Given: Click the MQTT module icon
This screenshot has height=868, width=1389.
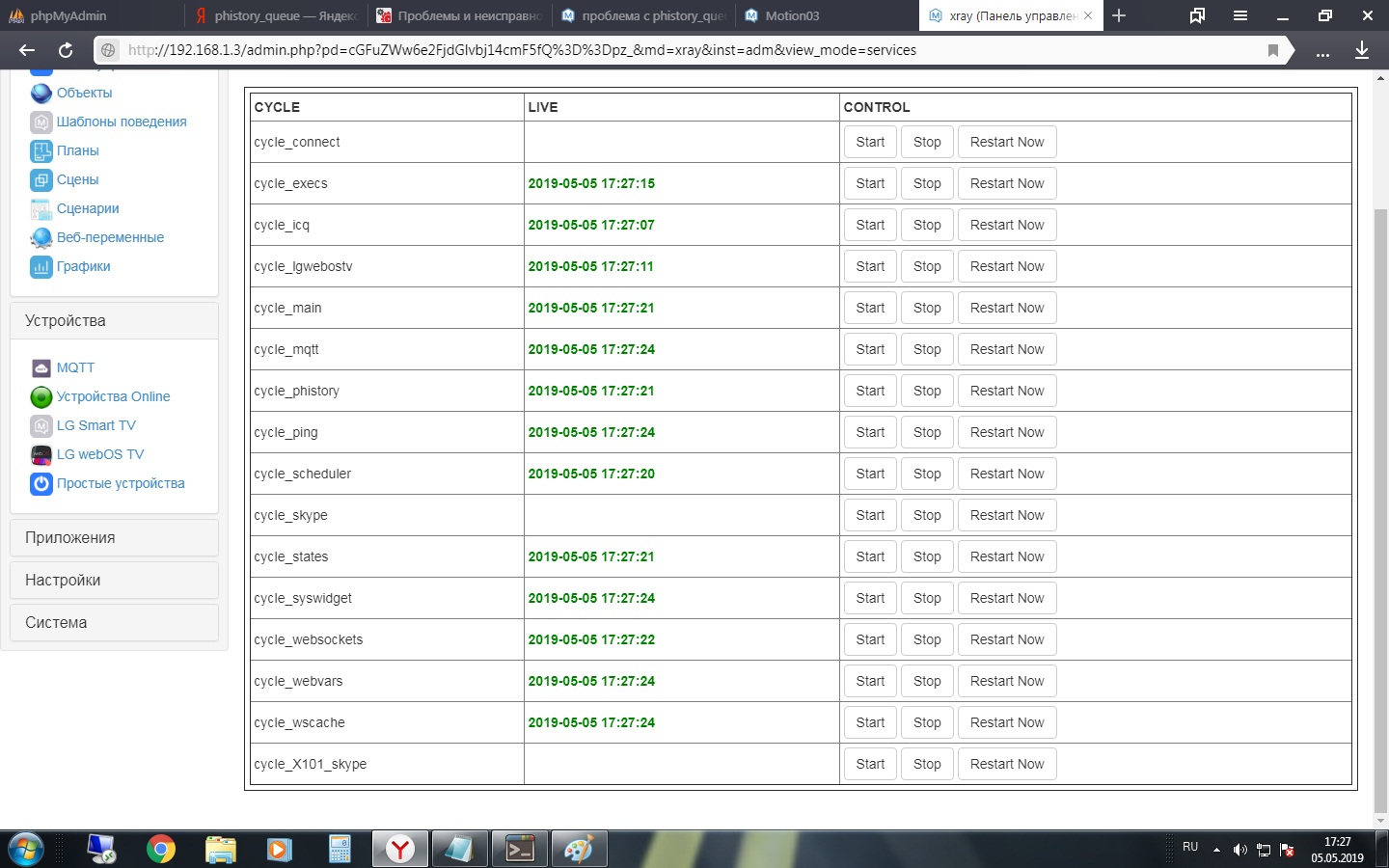Looking at the screenshot, I should coord(41,367).
